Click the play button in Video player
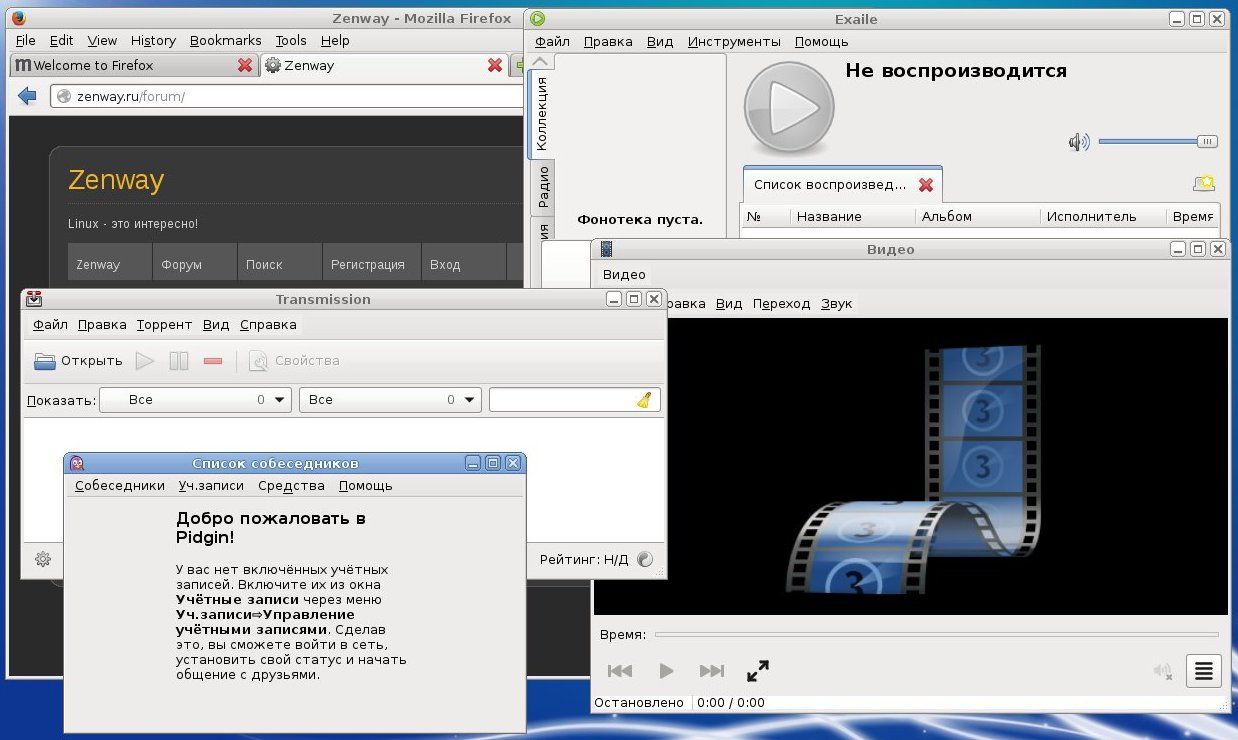This screenshot has height=740, width=1238. pyautogui.click(x=667, y=671)
